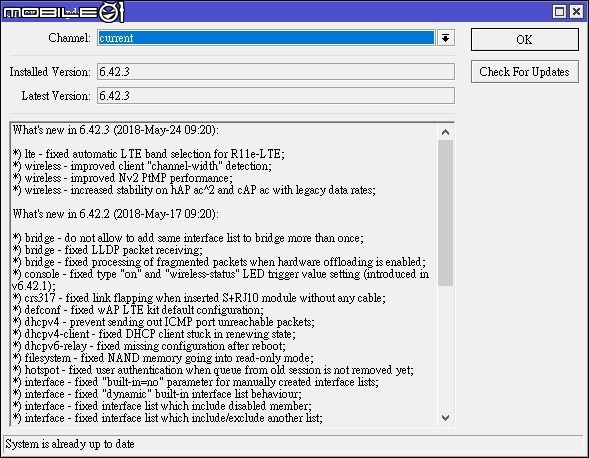Click wireless increased stability hAP ac^2 line

(x=194, y=190)
